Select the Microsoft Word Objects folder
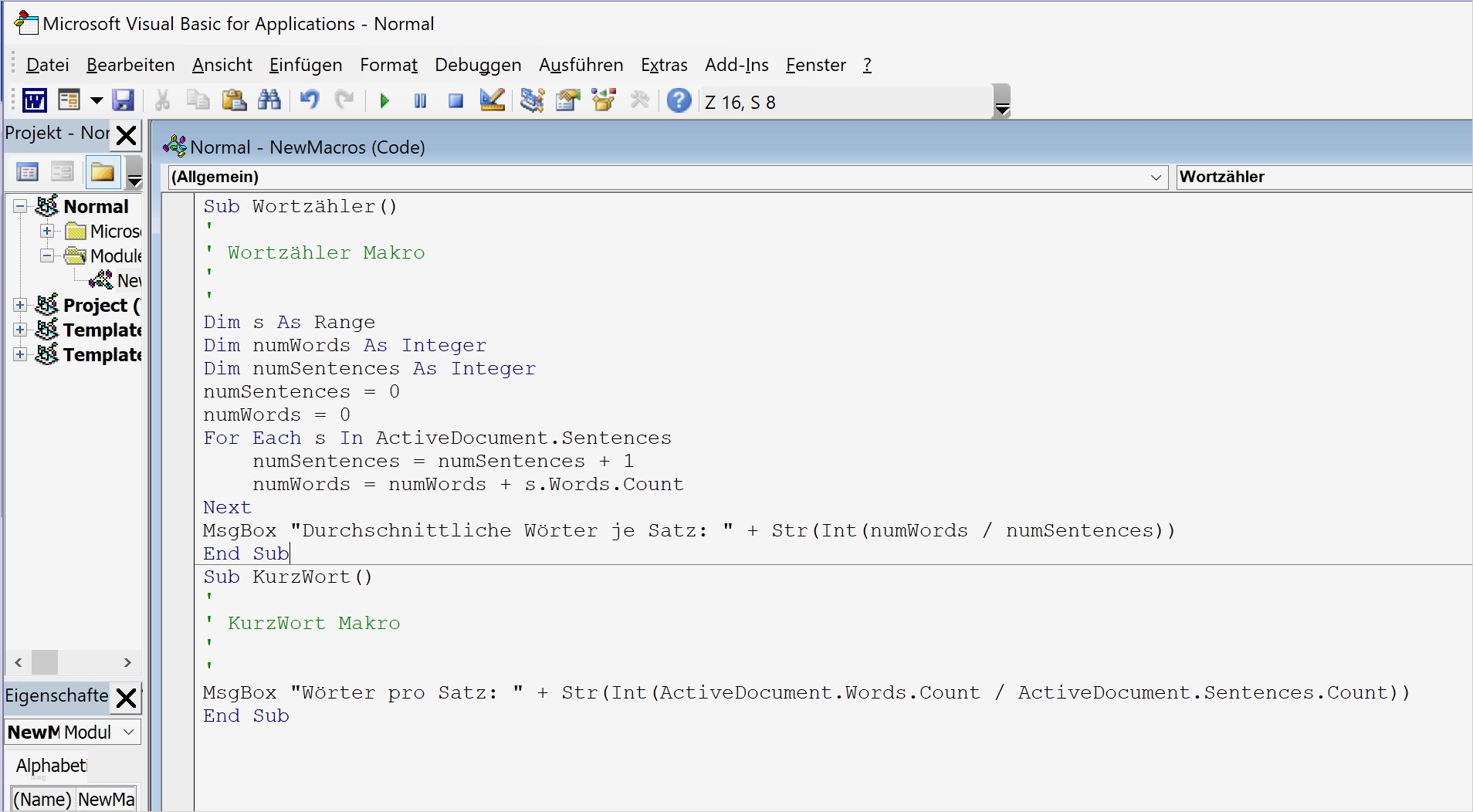The height and width of the screenshot is (812, 1473). click(x=116, y=231)
